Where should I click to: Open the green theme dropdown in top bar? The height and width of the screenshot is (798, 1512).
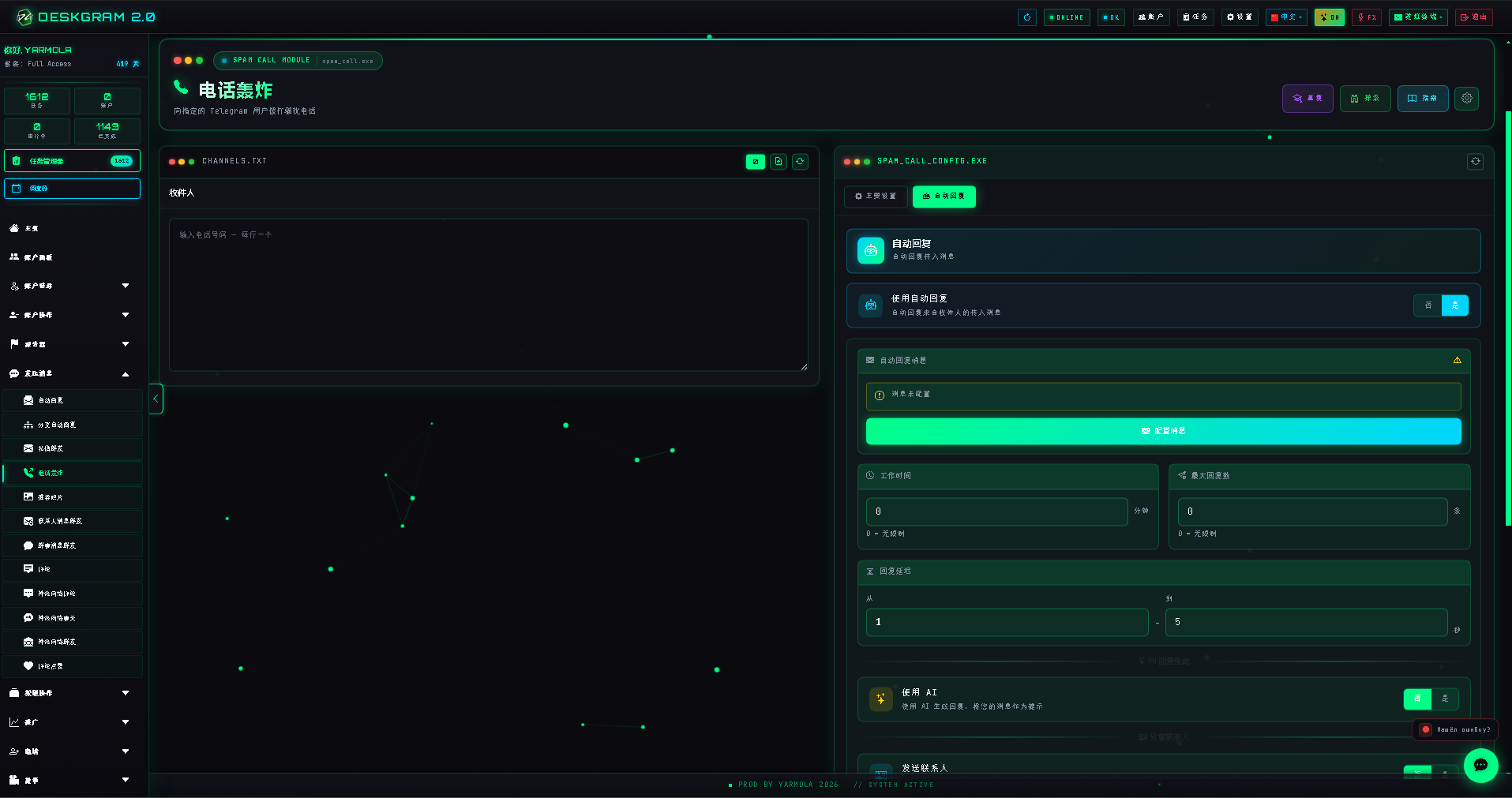click(x=1418, y=17)
